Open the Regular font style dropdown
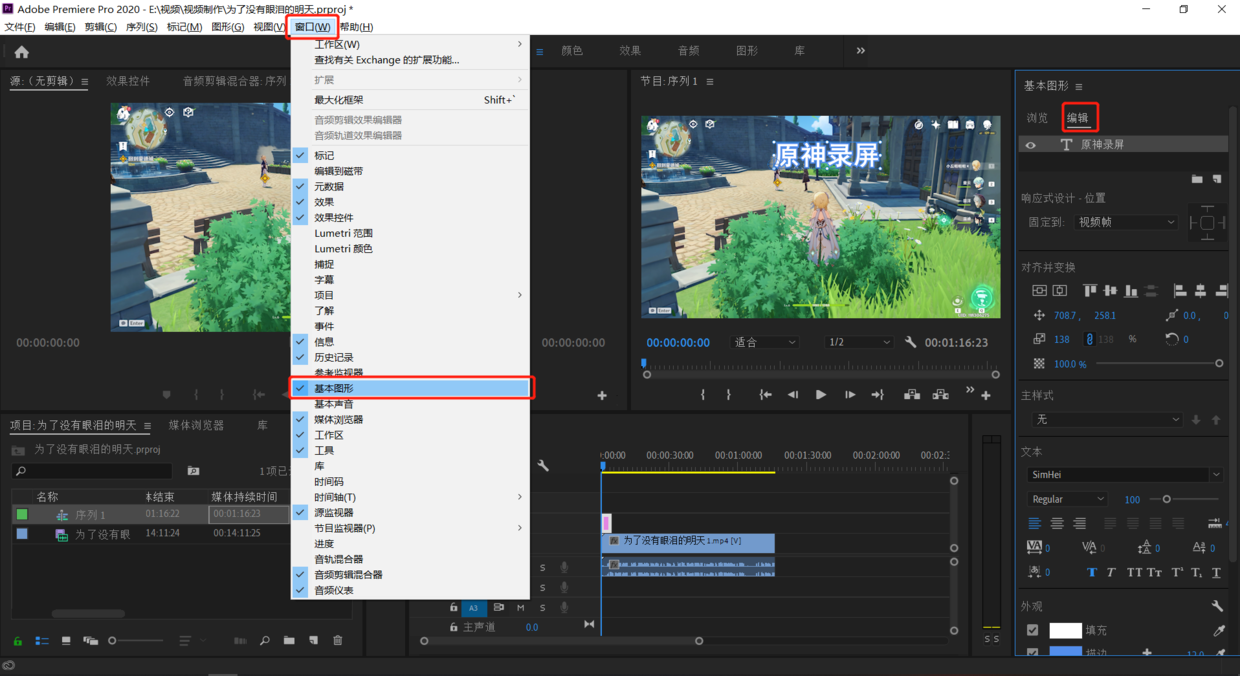 click(1067, 499)
